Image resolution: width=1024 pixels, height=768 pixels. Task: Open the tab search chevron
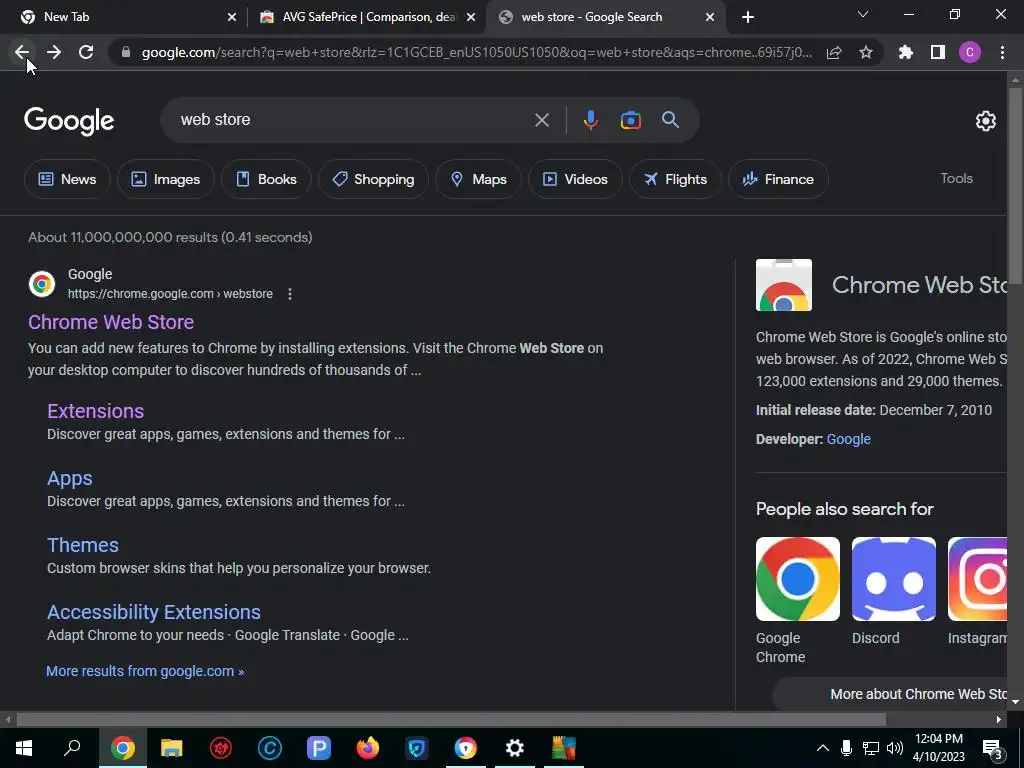click(x=863, y=14)
